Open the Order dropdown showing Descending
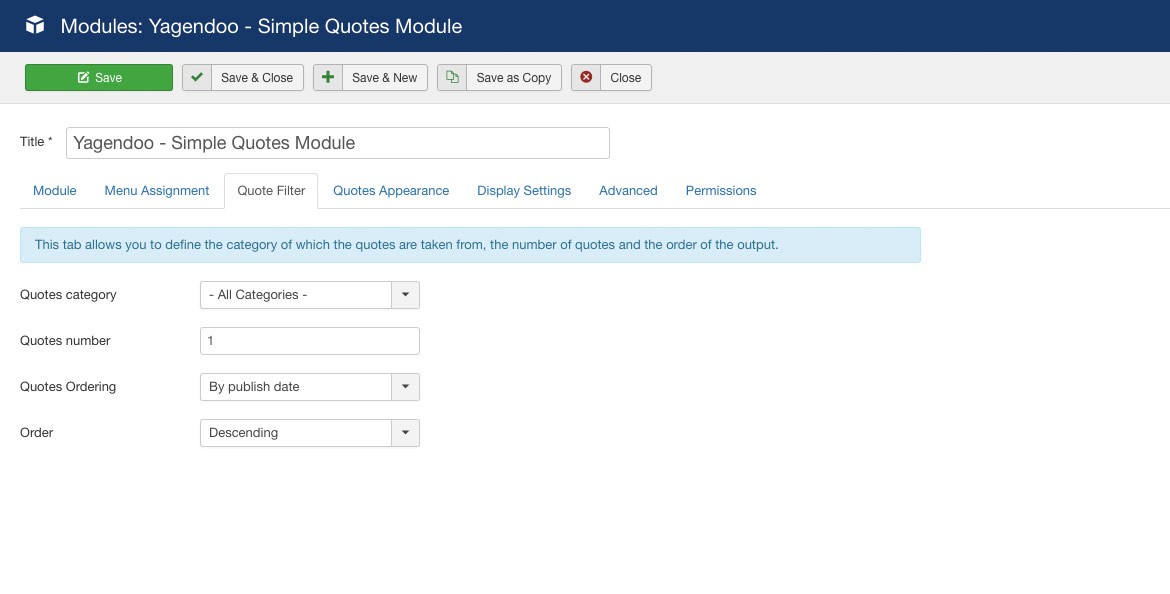The width and height of the screenshot is (1170, 594). coord(310,433)
